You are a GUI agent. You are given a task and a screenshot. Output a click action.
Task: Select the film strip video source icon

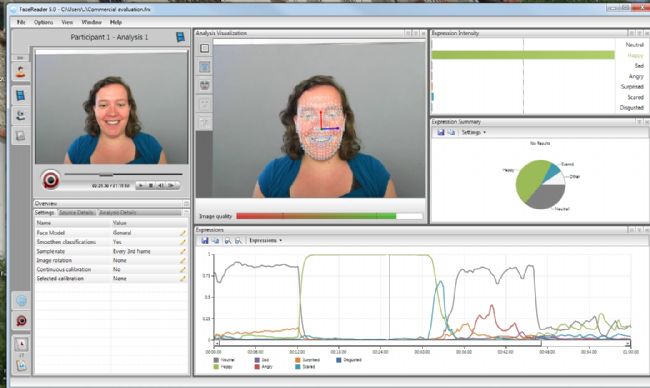tap(20, 95)
